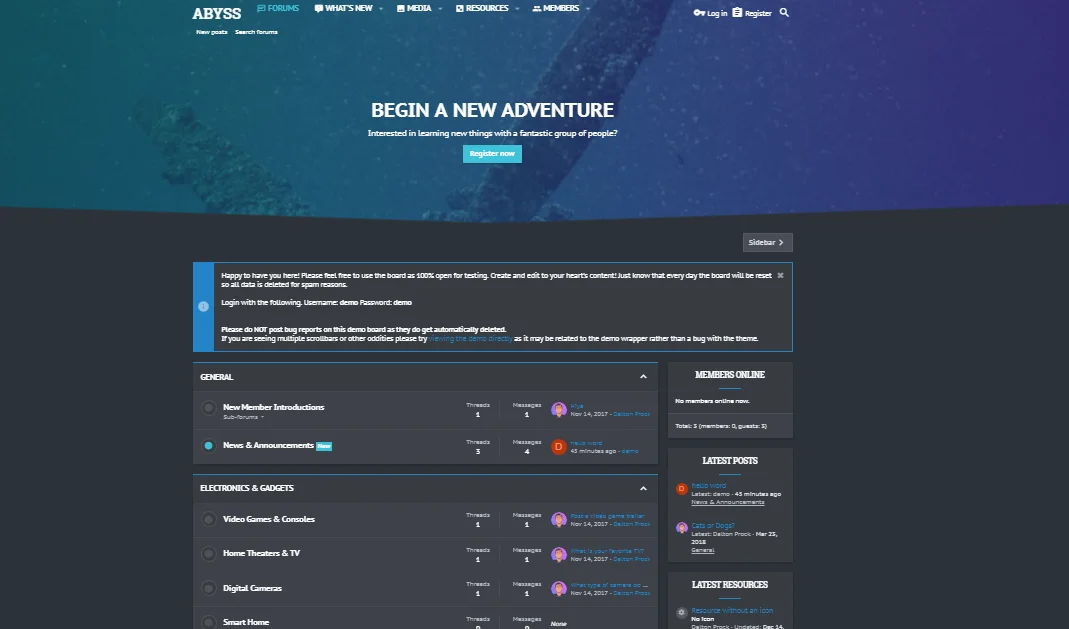Viewport: 1069px width, 629px height.
Task: Expand the Resources menu arrow
Action: (516, 9)
